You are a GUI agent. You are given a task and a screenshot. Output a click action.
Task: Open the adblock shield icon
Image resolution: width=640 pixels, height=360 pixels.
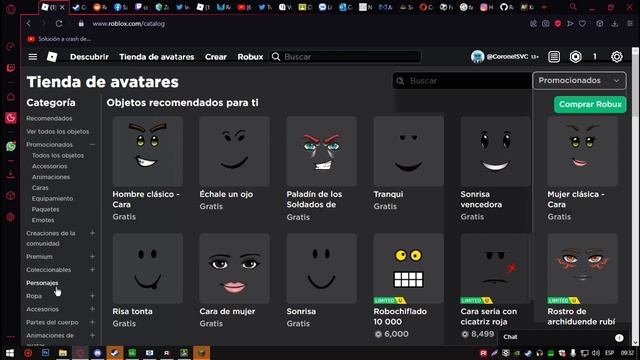558,24
